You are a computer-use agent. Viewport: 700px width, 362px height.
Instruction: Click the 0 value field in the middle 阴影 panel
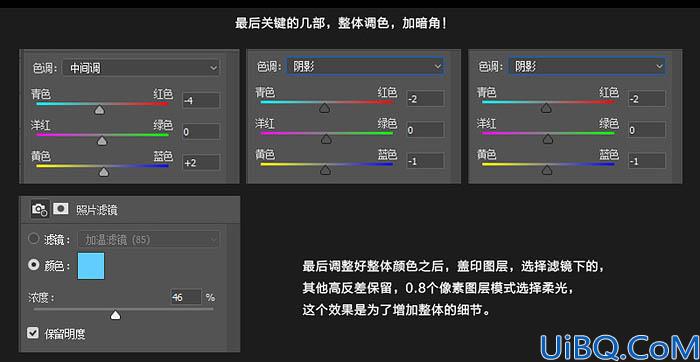[x=425, y=130]
